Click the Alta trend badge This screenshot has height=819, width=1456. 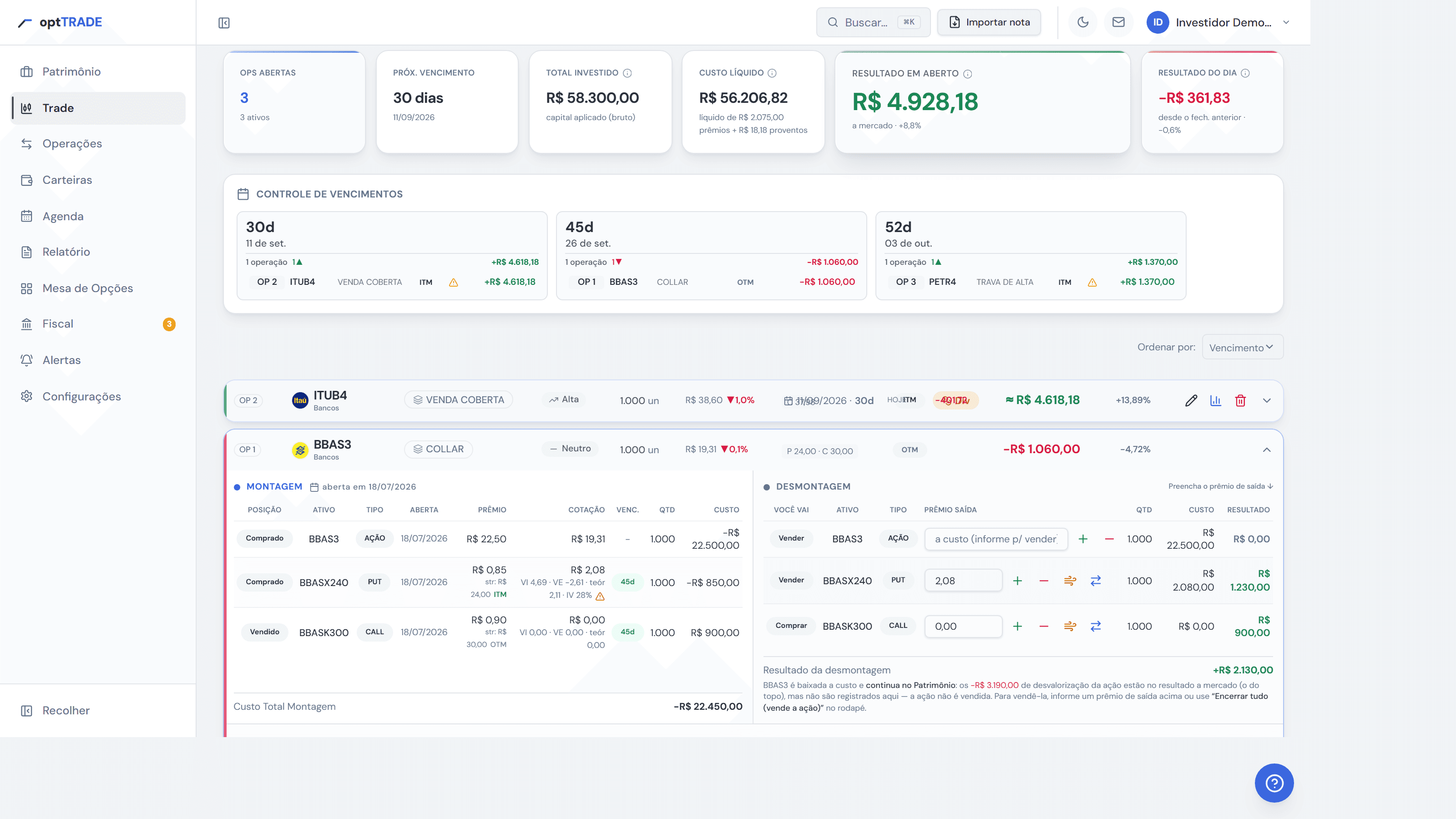tap(564, 399)
